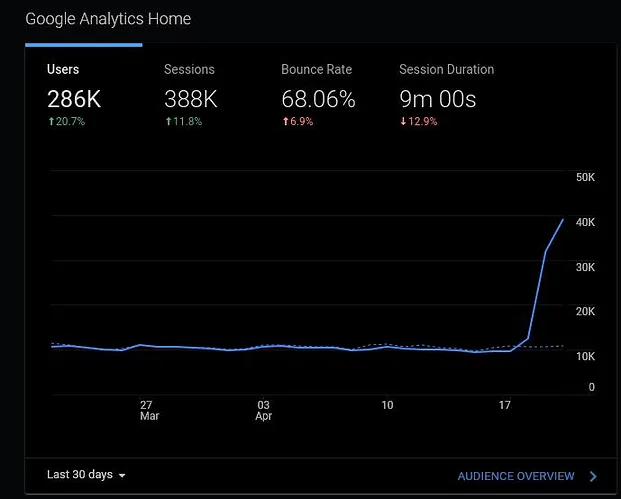Click the 10 date axis label

387,405
